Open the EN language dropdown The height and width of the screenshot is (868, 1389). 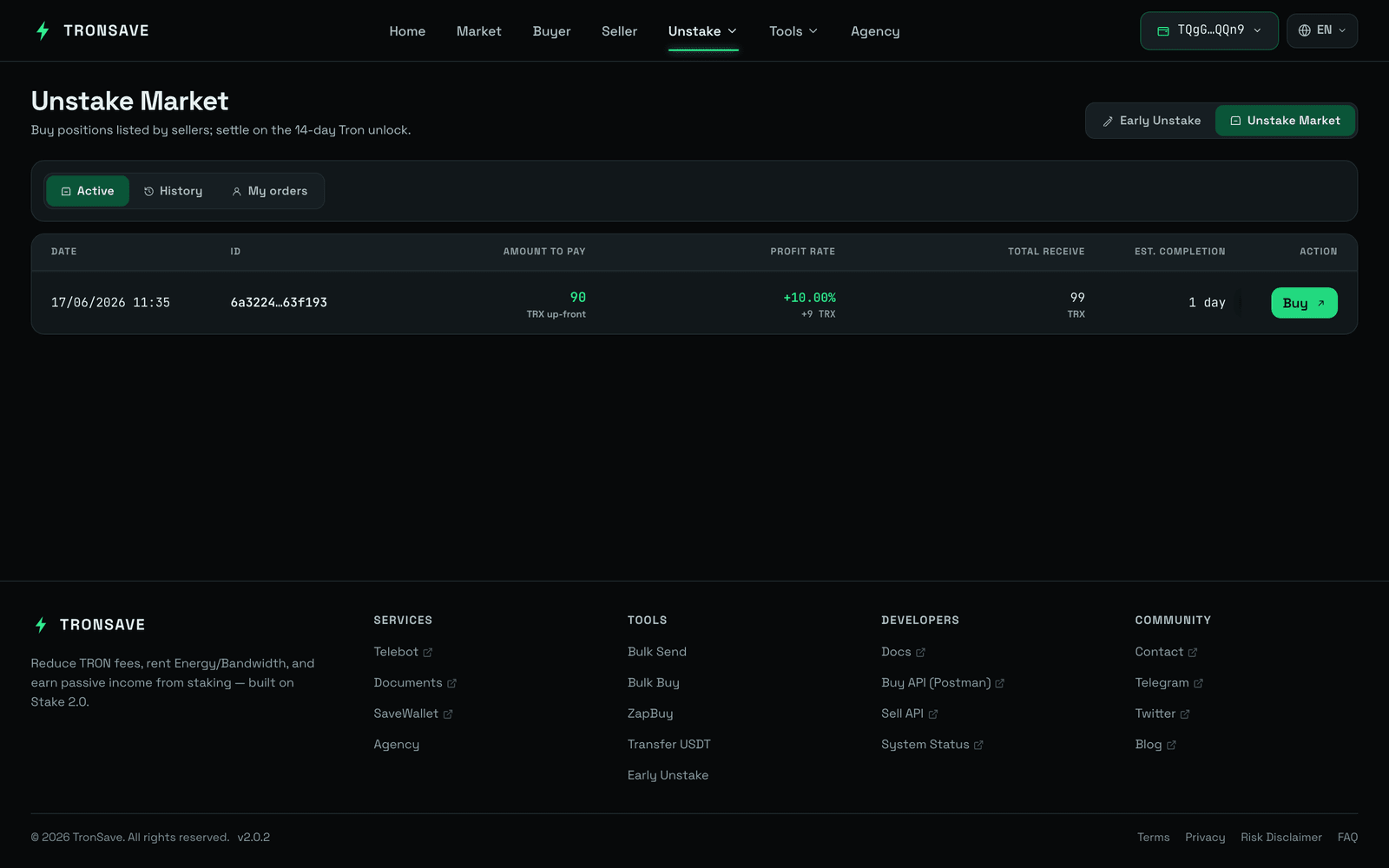(x=1322, y=31)
